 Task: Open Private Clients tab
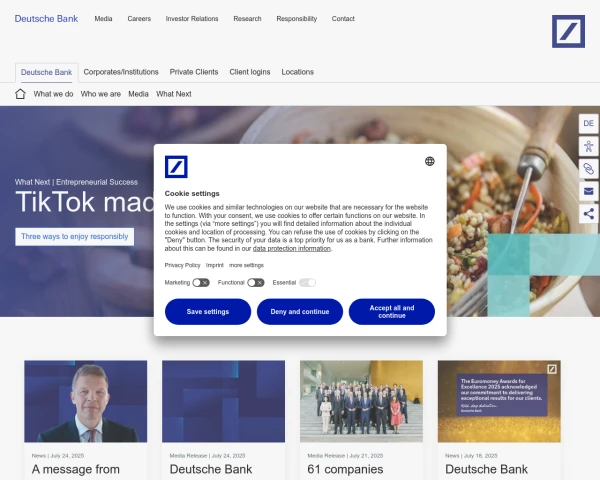194,72
